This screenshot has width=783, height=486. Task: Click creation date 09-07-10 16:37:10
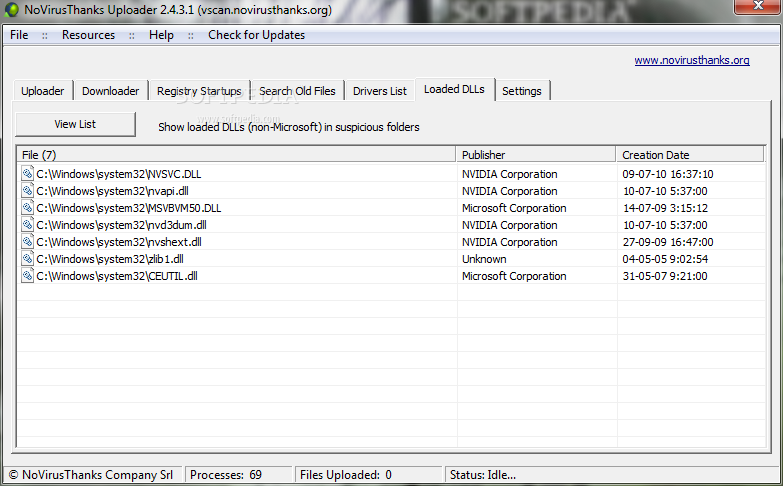coord(668,174)
